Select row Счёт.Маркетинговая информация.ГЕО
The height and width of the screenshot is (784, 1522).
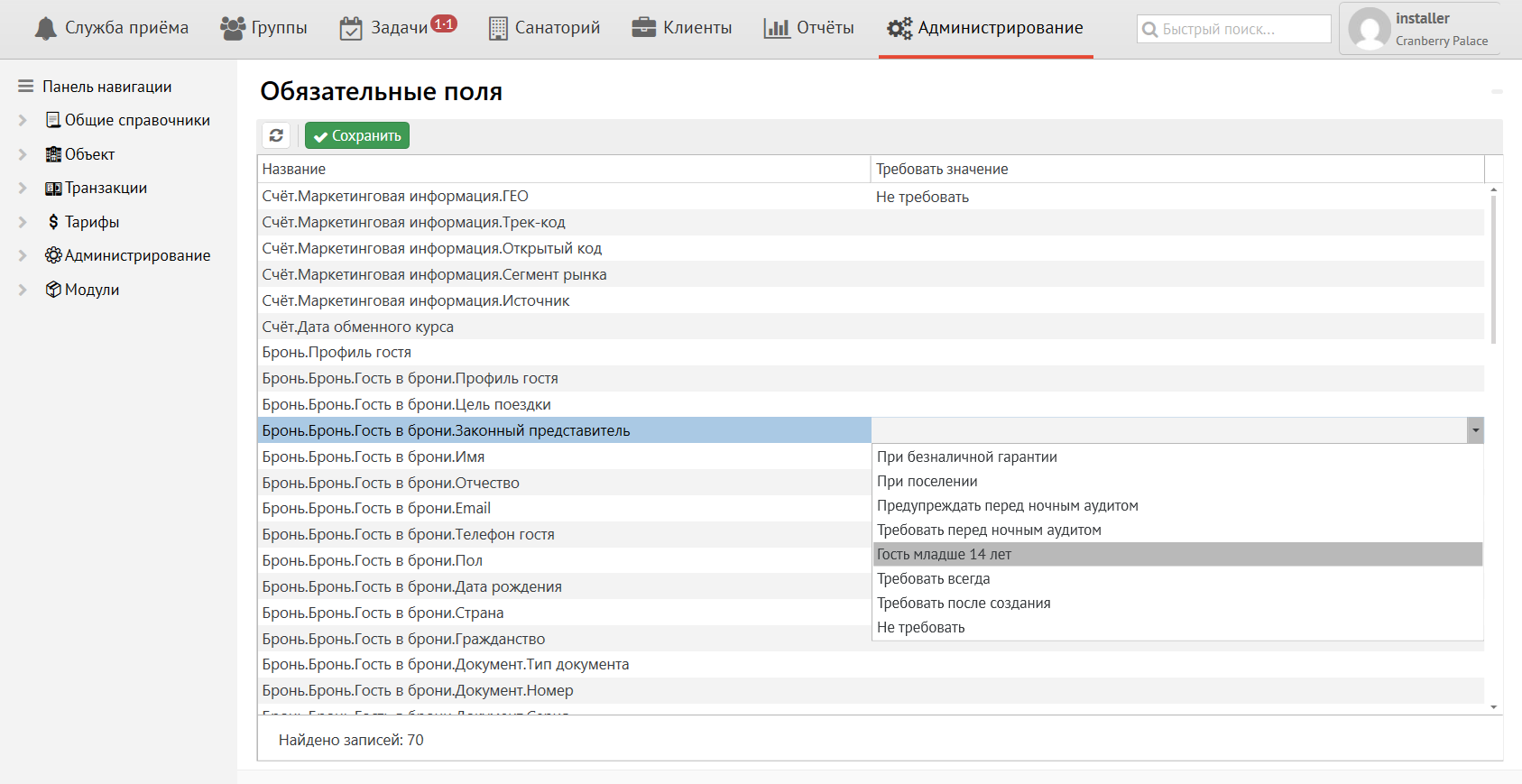(871, 197)
